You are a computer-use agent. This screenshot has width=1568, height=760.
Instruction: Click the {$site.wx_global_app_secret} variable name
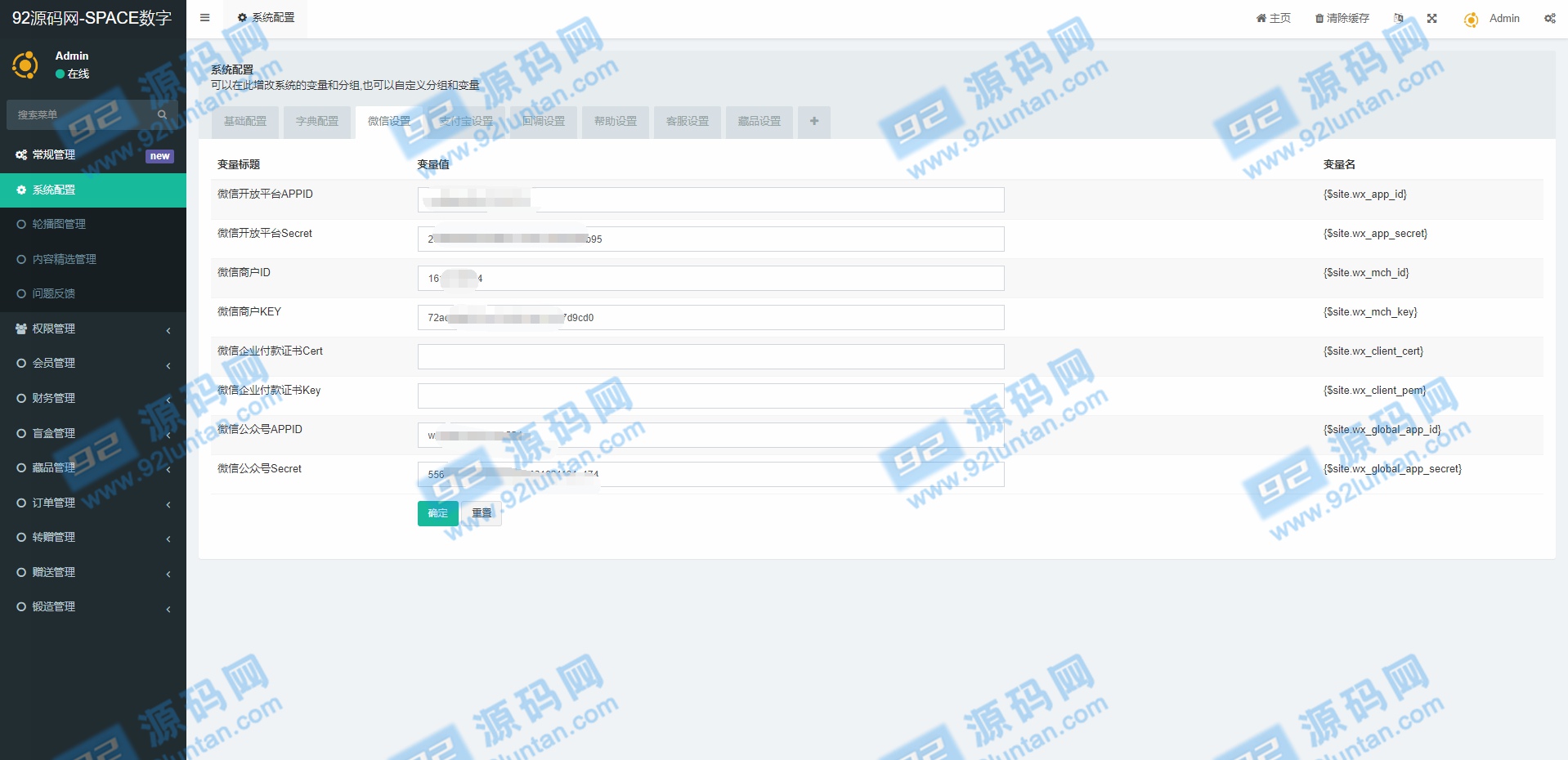point(1393,469)
